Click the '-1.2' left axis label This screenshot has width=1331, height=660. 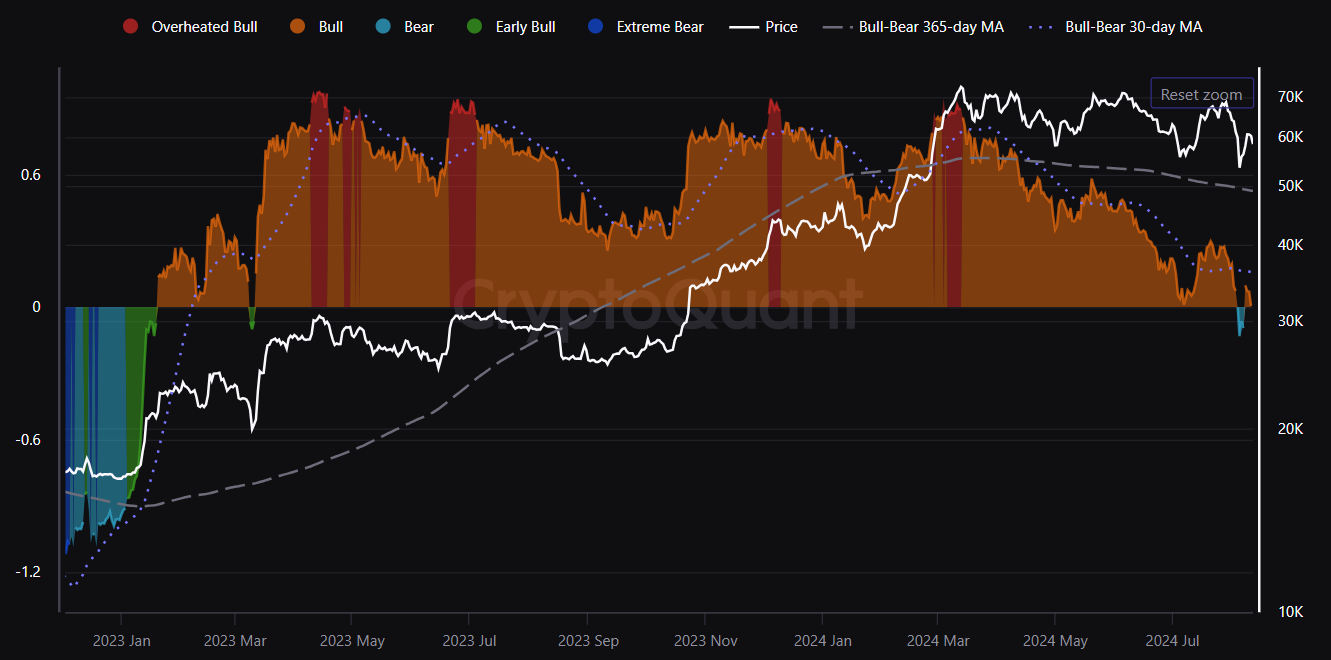tap(27, 572)
